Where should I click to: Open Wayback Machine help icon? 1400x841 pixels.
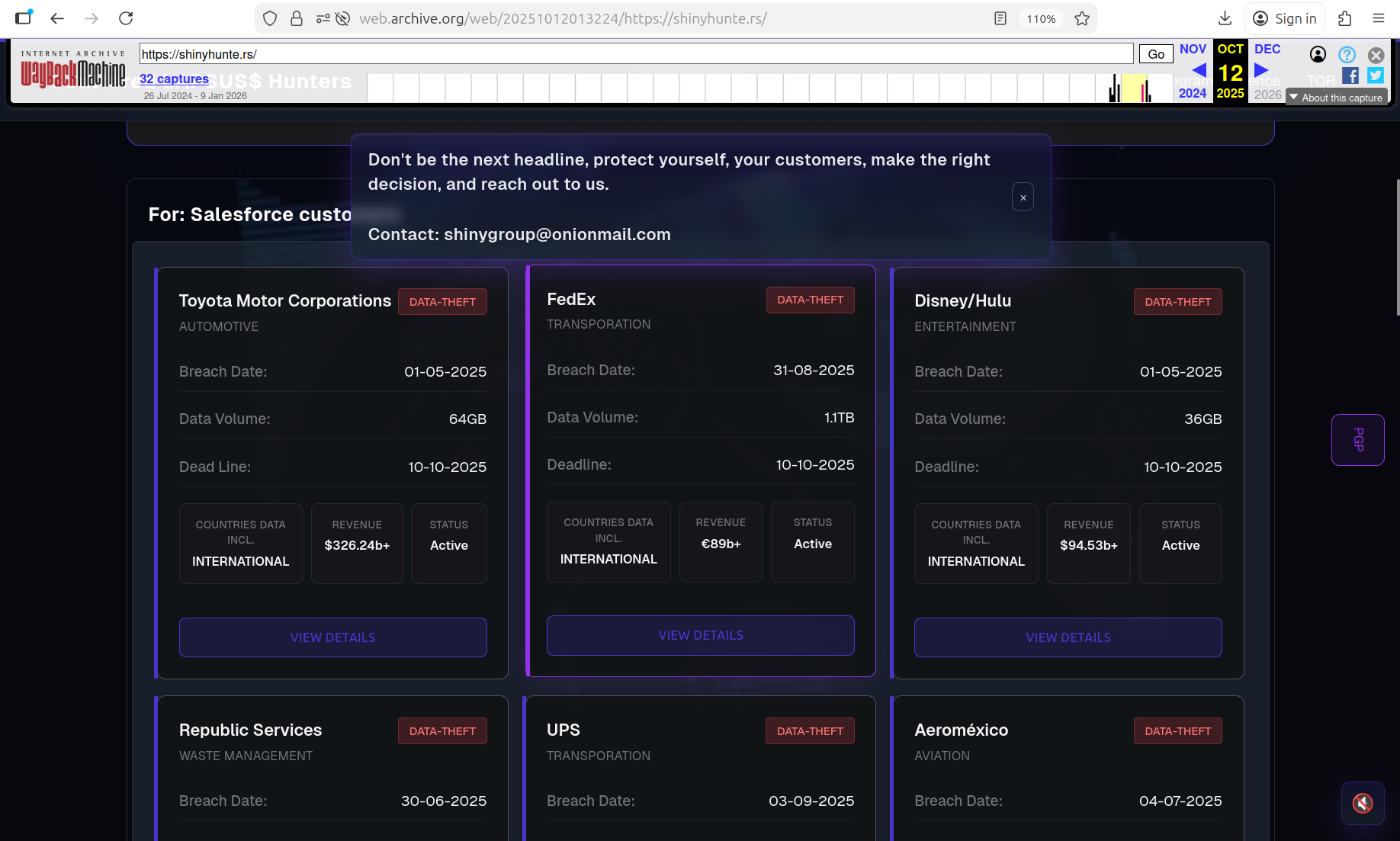[x=1347, y=55]
